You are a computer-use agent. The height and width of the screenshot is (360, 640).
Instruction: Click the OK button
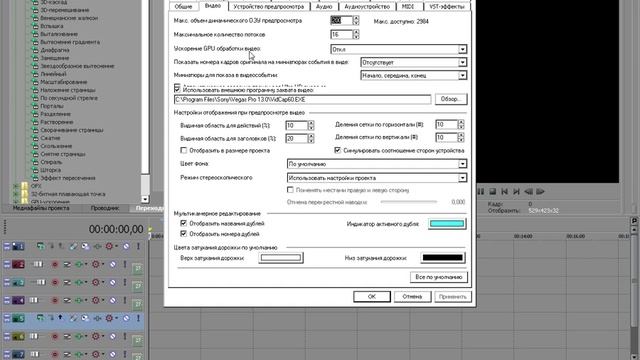tap(372, 297)
